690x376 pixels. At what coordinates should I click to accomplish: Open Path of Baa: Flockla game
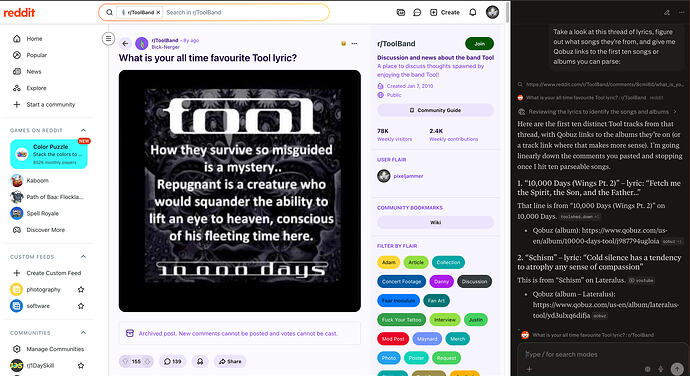(x=47, y=197)
